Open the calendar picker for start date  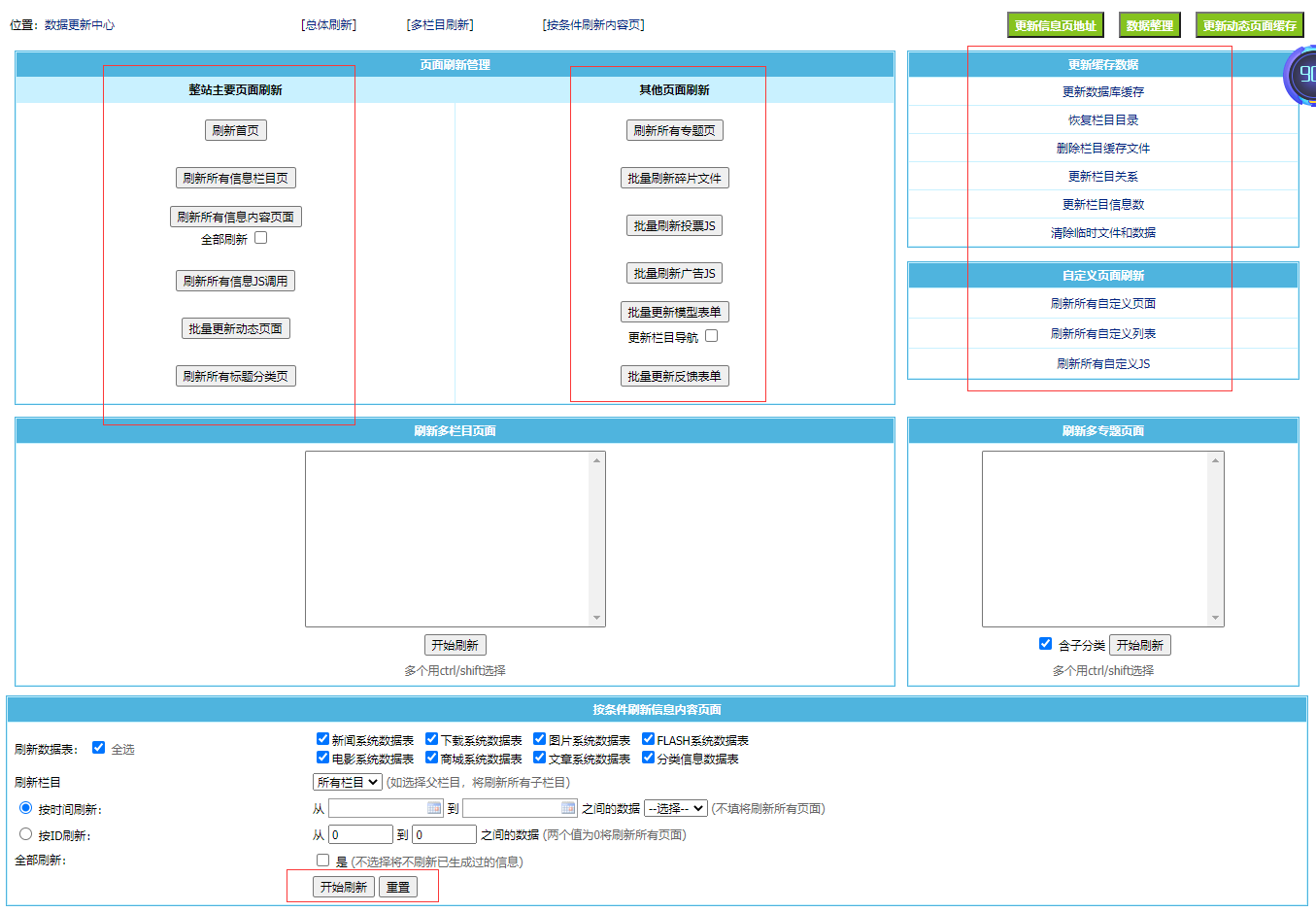click(x=434, y=808)
